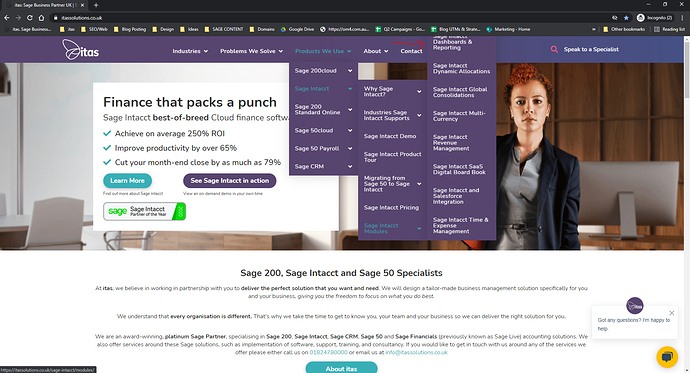Click the Contact nav link
690x373 pixels.
(x=411, y=51)
